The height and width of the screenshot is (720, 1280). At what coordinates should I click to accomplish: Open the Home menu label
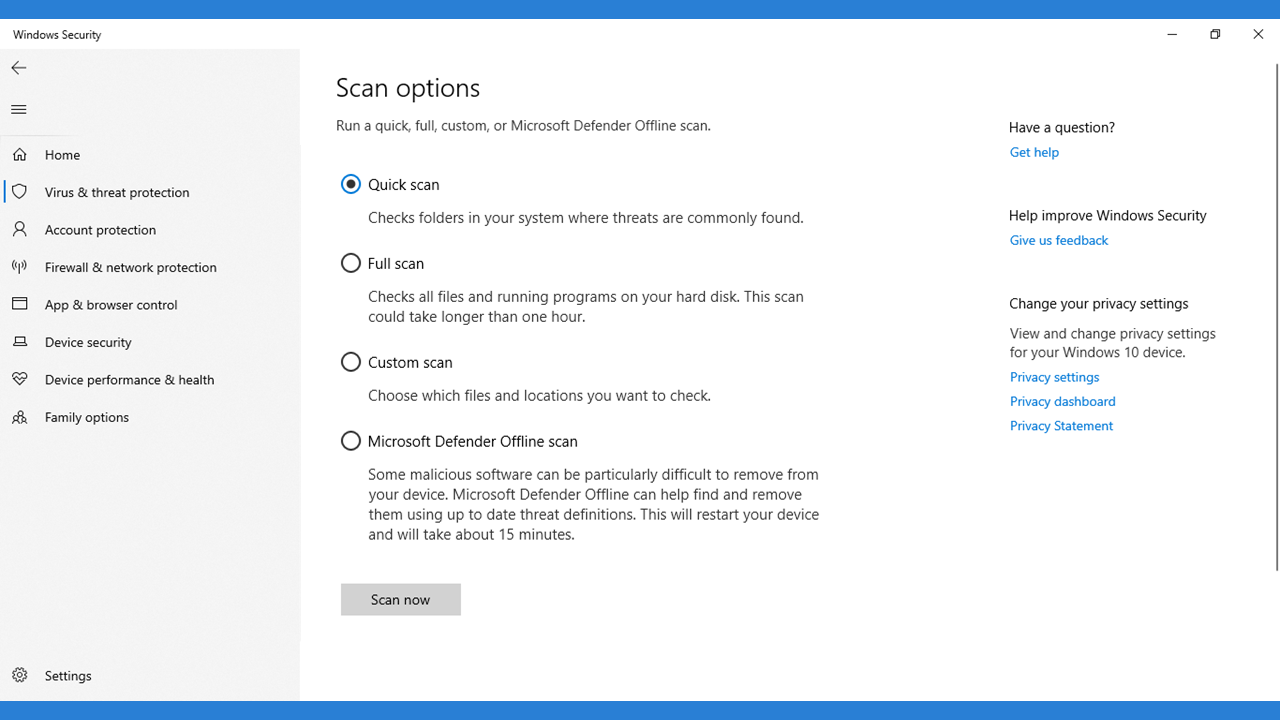(x=62, y=154)
